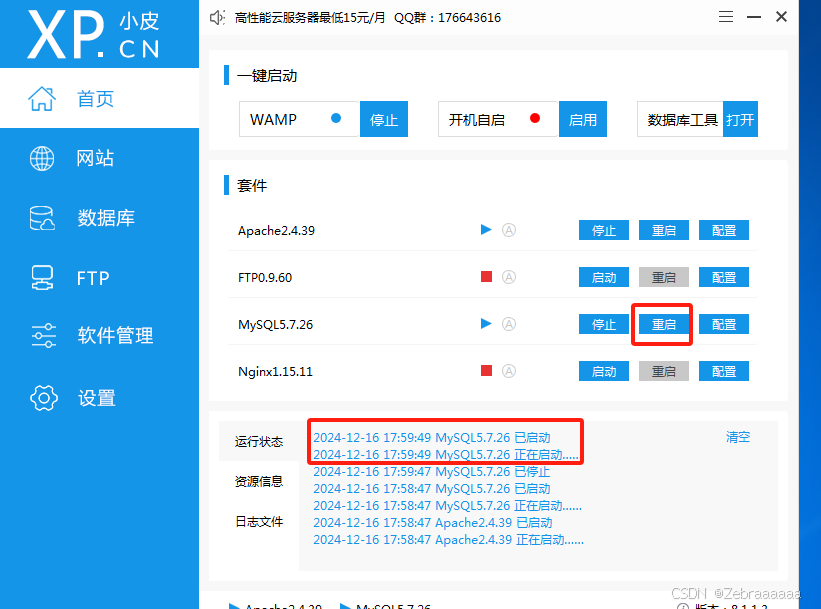821x609 pixels.
Task: Clear the log with 清空
Action: point(738,437)
